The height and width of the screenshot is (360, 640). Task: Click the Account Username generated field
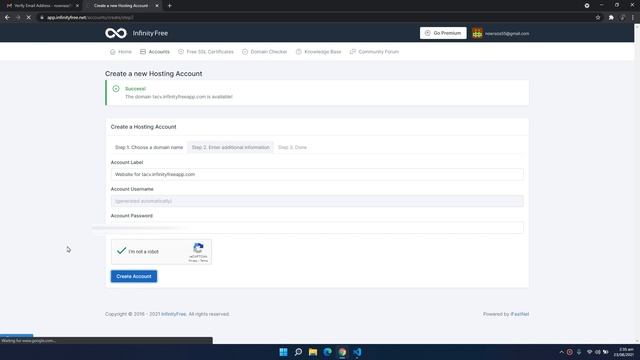click(317, 201)
